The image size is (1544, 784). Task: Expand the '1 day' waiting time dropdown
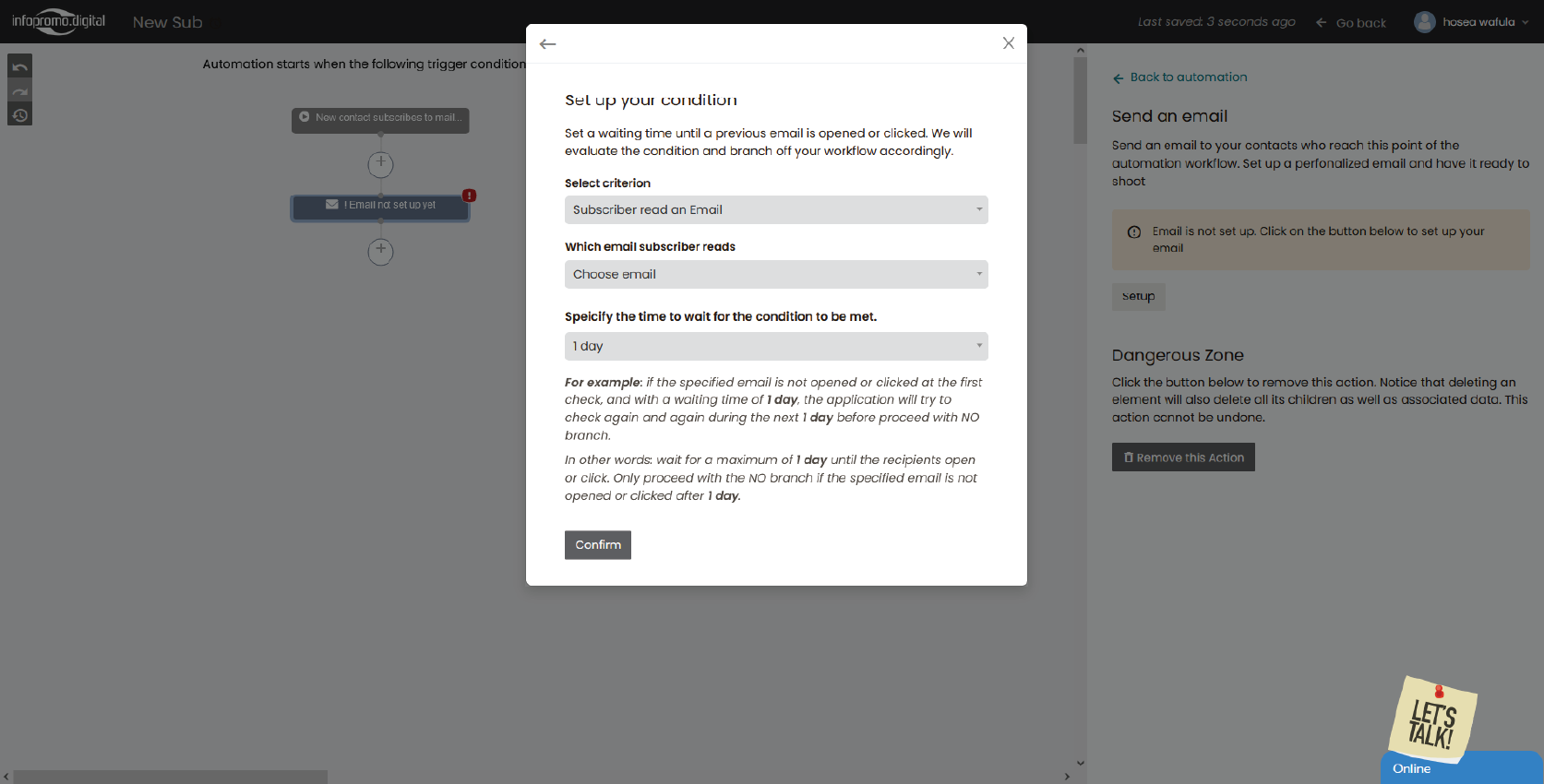pyautogui.click(x=776, y=347)
